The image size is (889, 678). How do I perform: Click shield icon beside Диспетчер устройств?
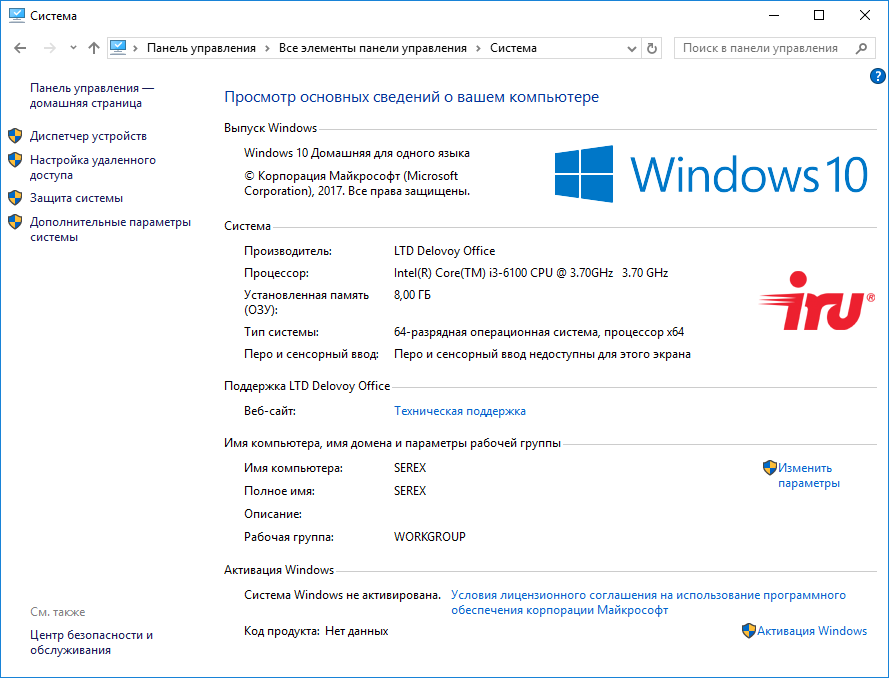point(15,135)
